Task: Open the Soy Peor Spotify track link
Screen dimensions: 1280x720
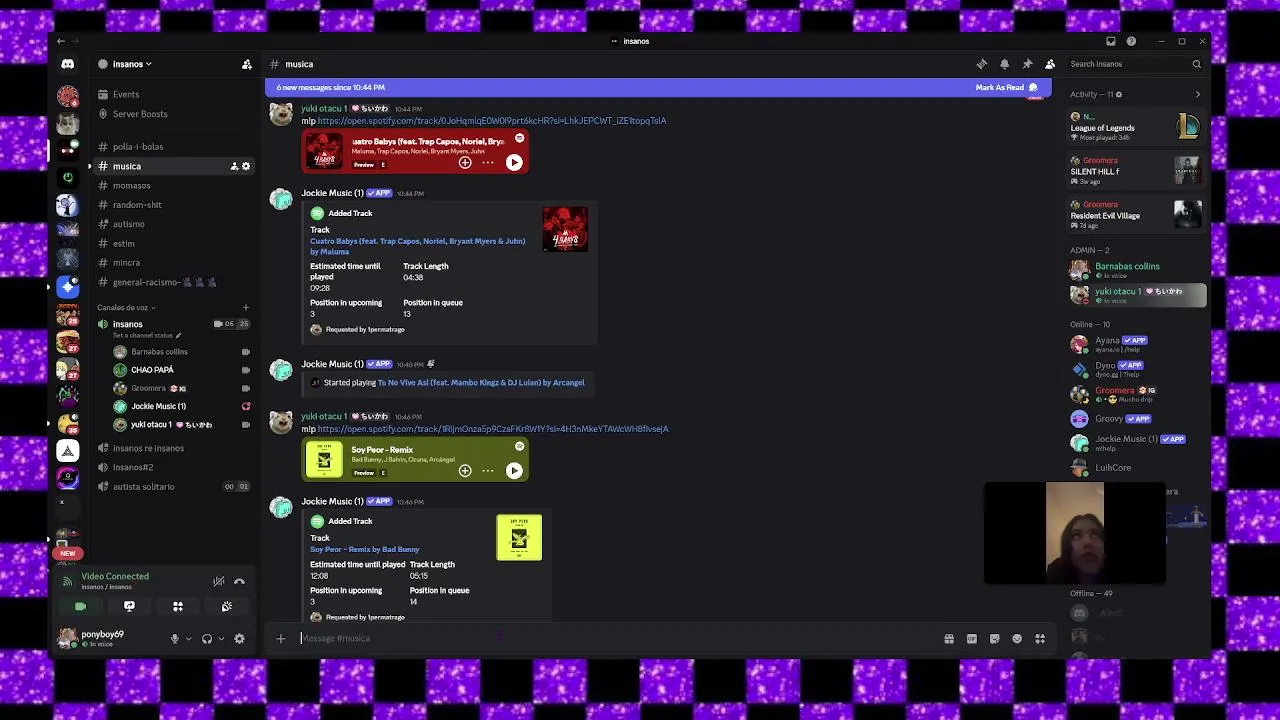Action: [493, 429]
